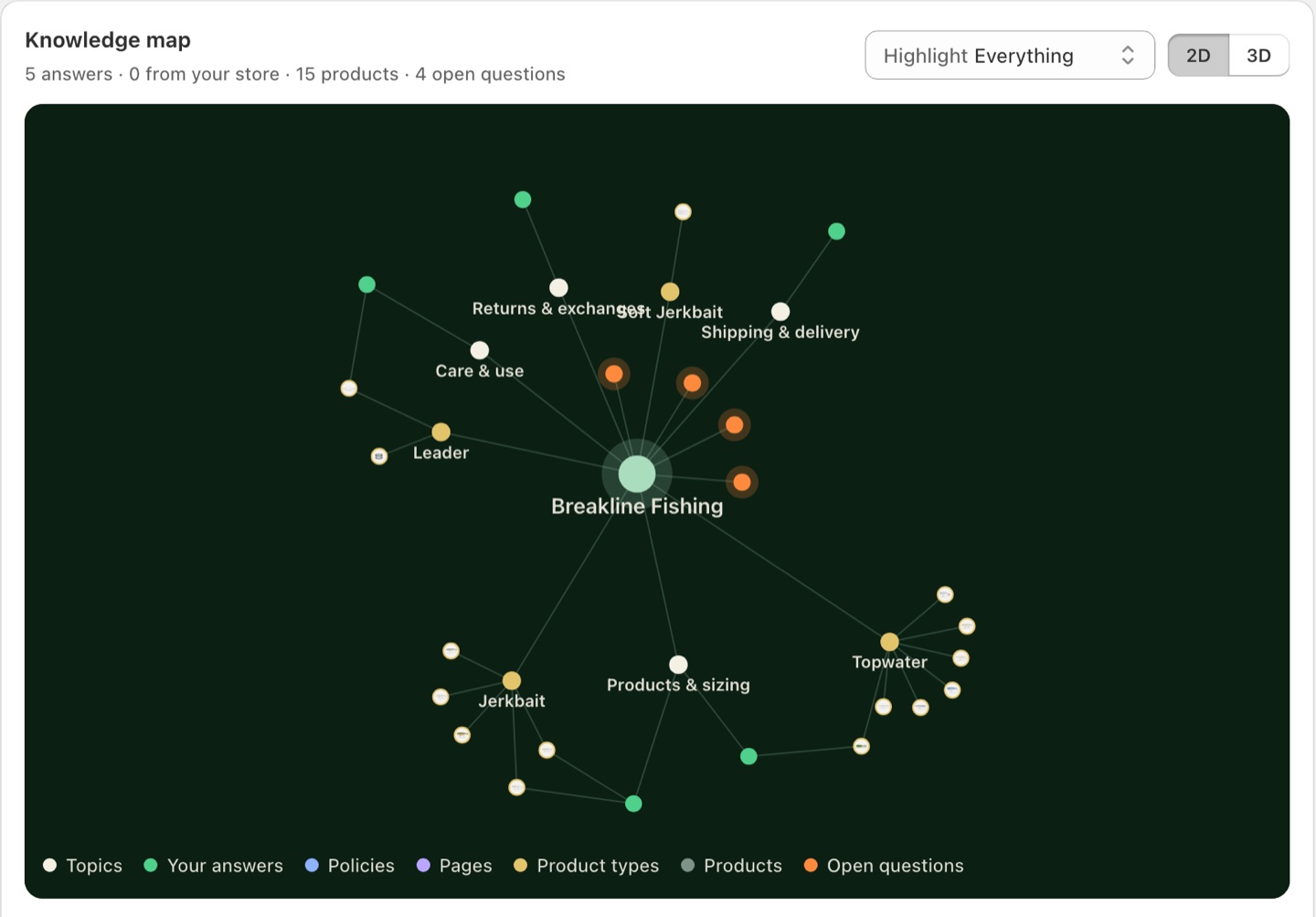
Task: Click the '15 products' summary text
Action: click(347, 74)
